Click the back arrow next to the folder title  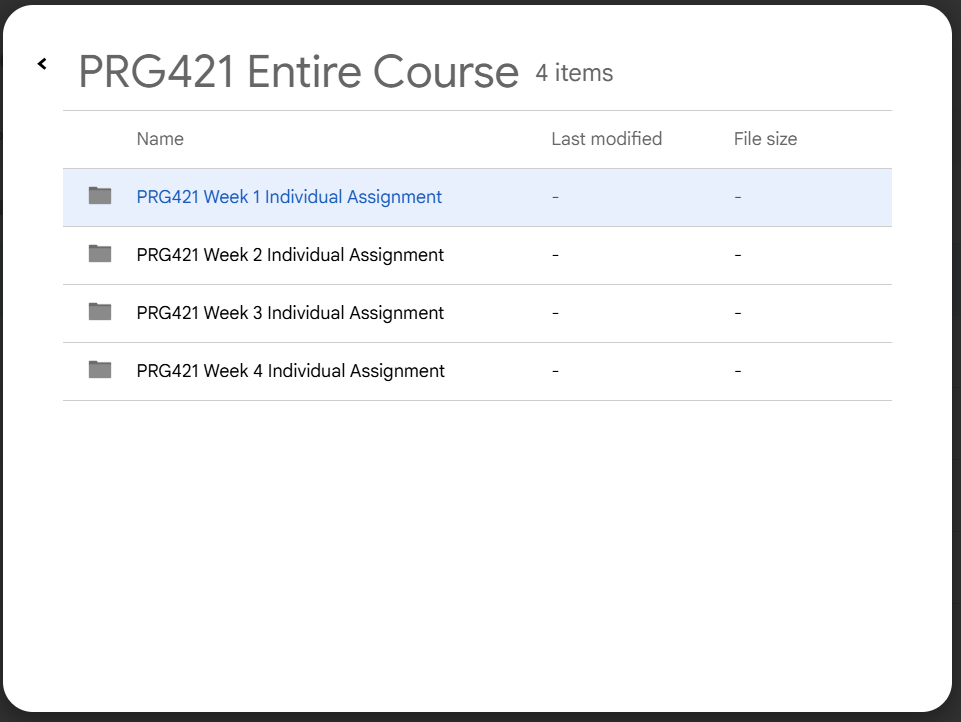pyautogui.click(x=42, y=63)
